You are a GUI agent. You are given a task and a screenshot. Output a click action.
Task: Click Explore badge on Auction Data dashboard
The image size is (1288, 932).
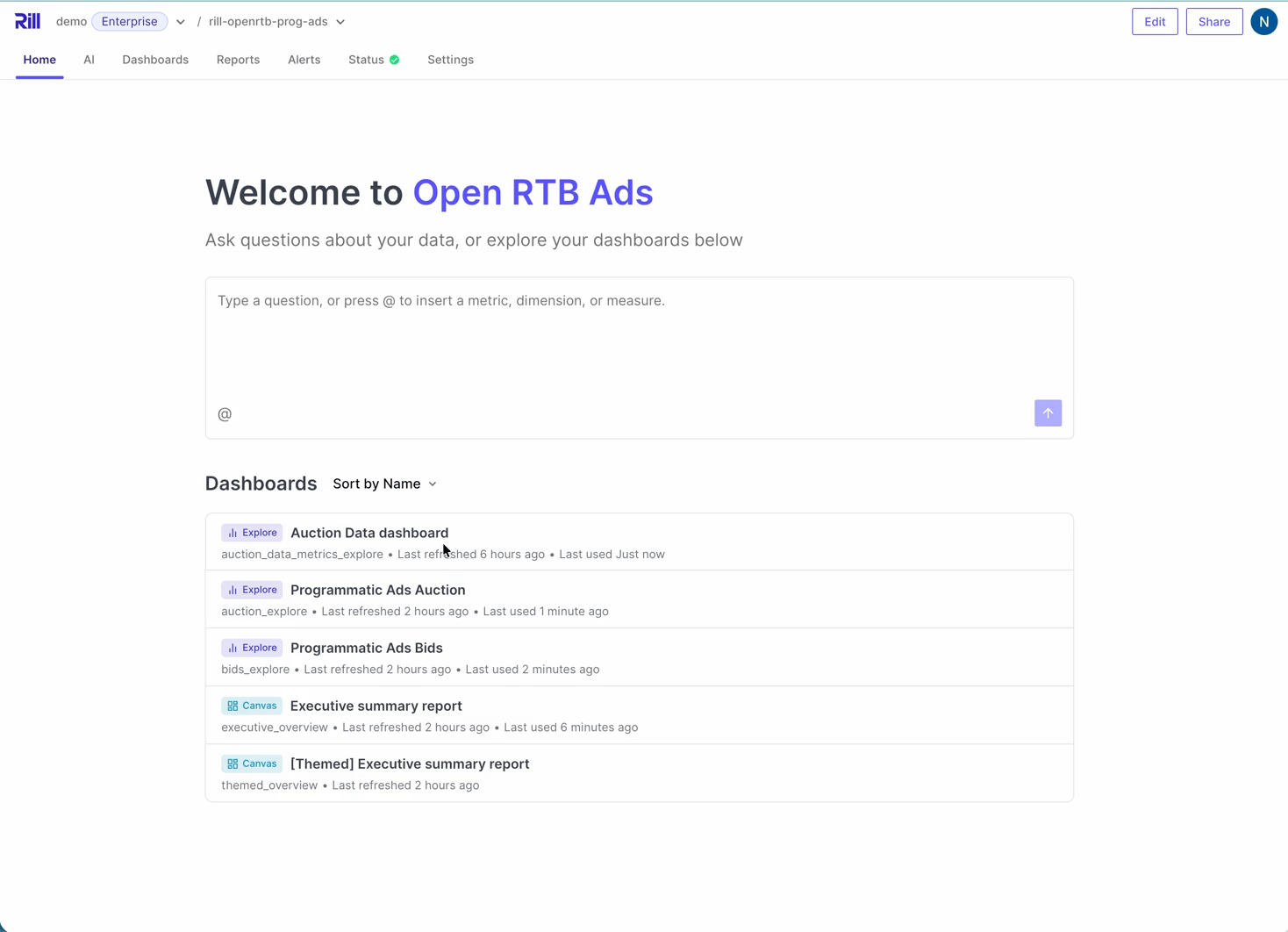(252, 533)
